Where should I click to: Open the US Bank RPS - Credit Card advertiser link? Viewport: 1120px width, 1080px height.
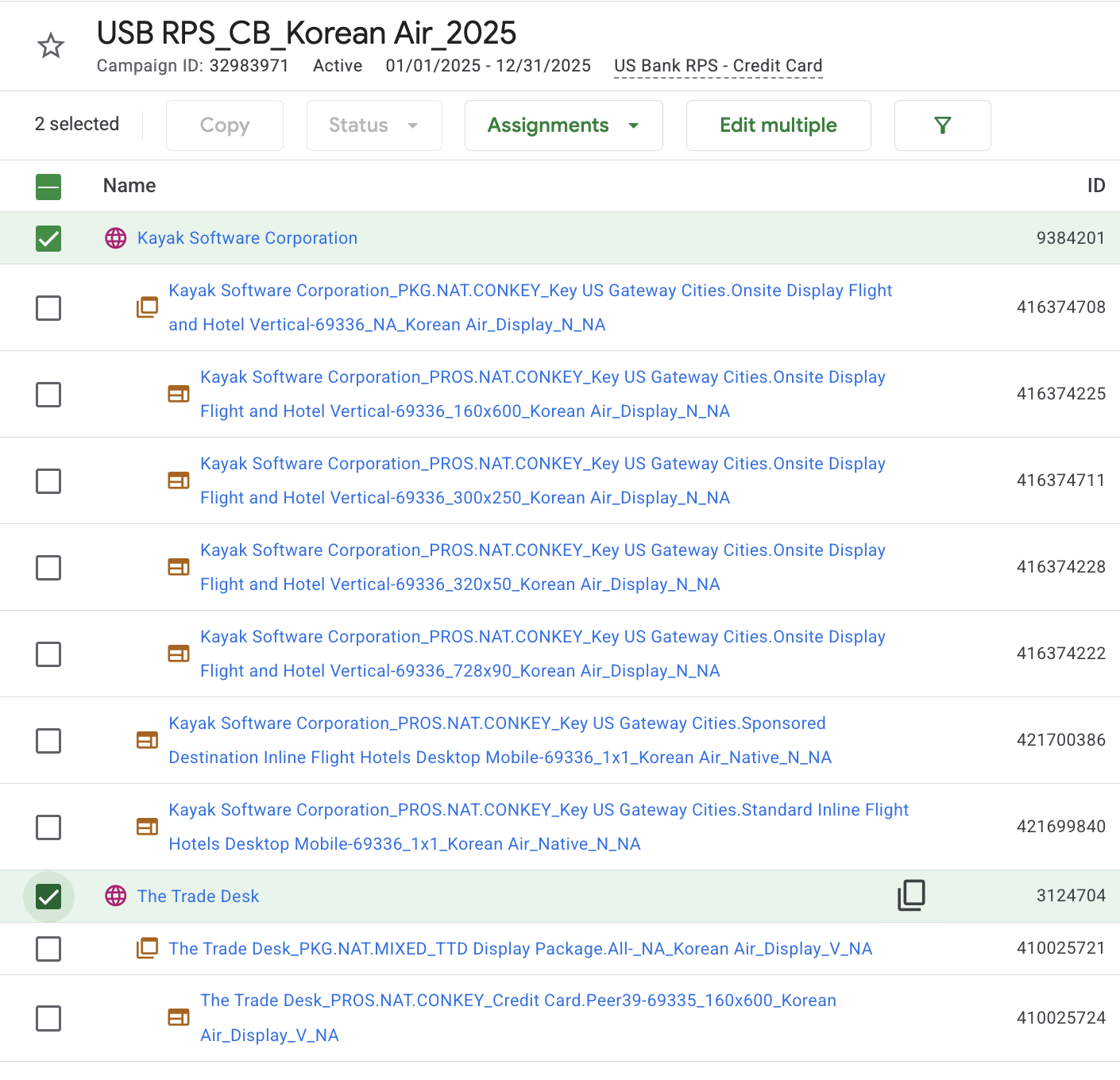718,66
